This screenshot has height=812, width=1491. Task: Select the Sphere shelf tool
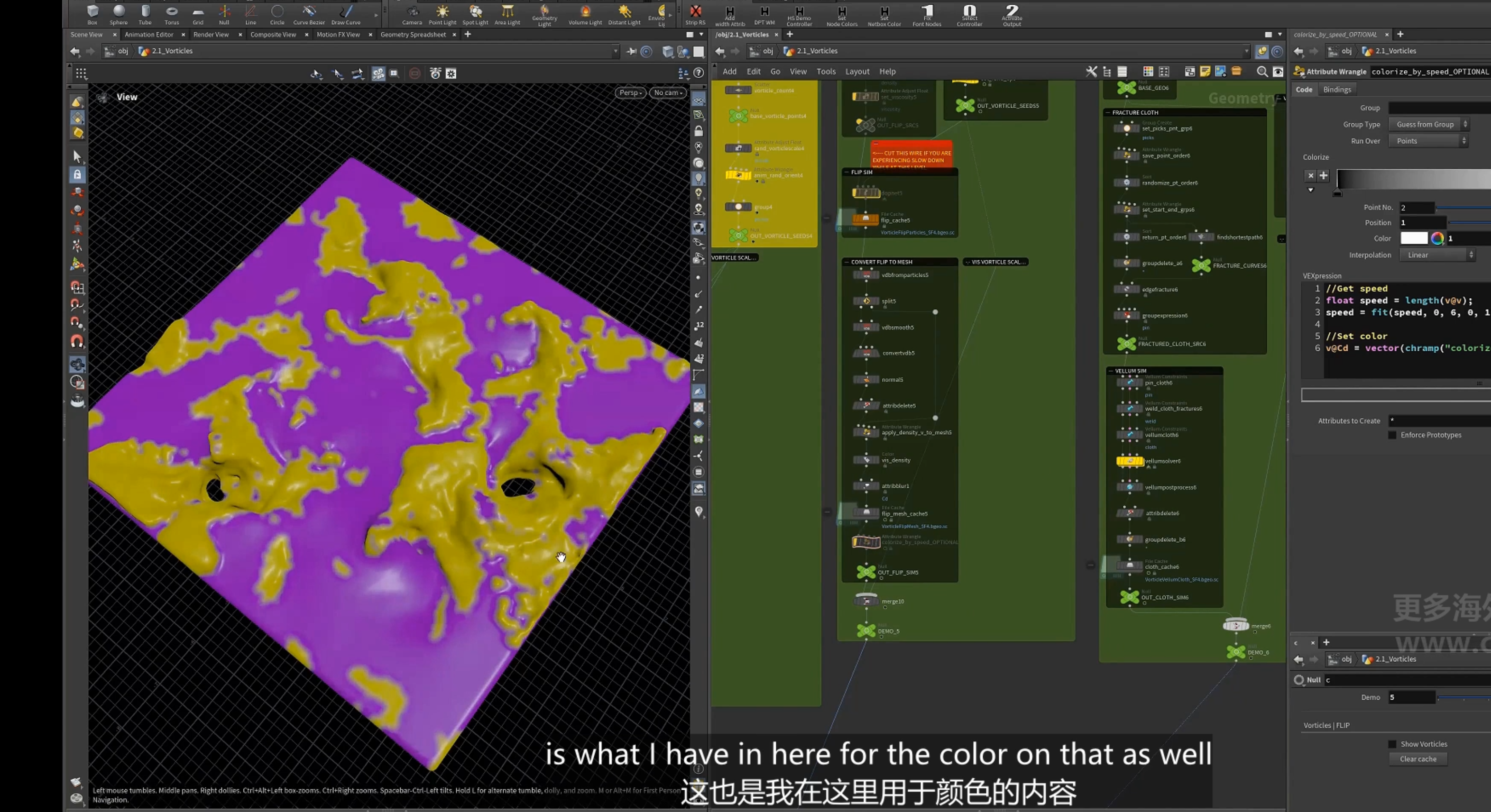coord(119,15)
